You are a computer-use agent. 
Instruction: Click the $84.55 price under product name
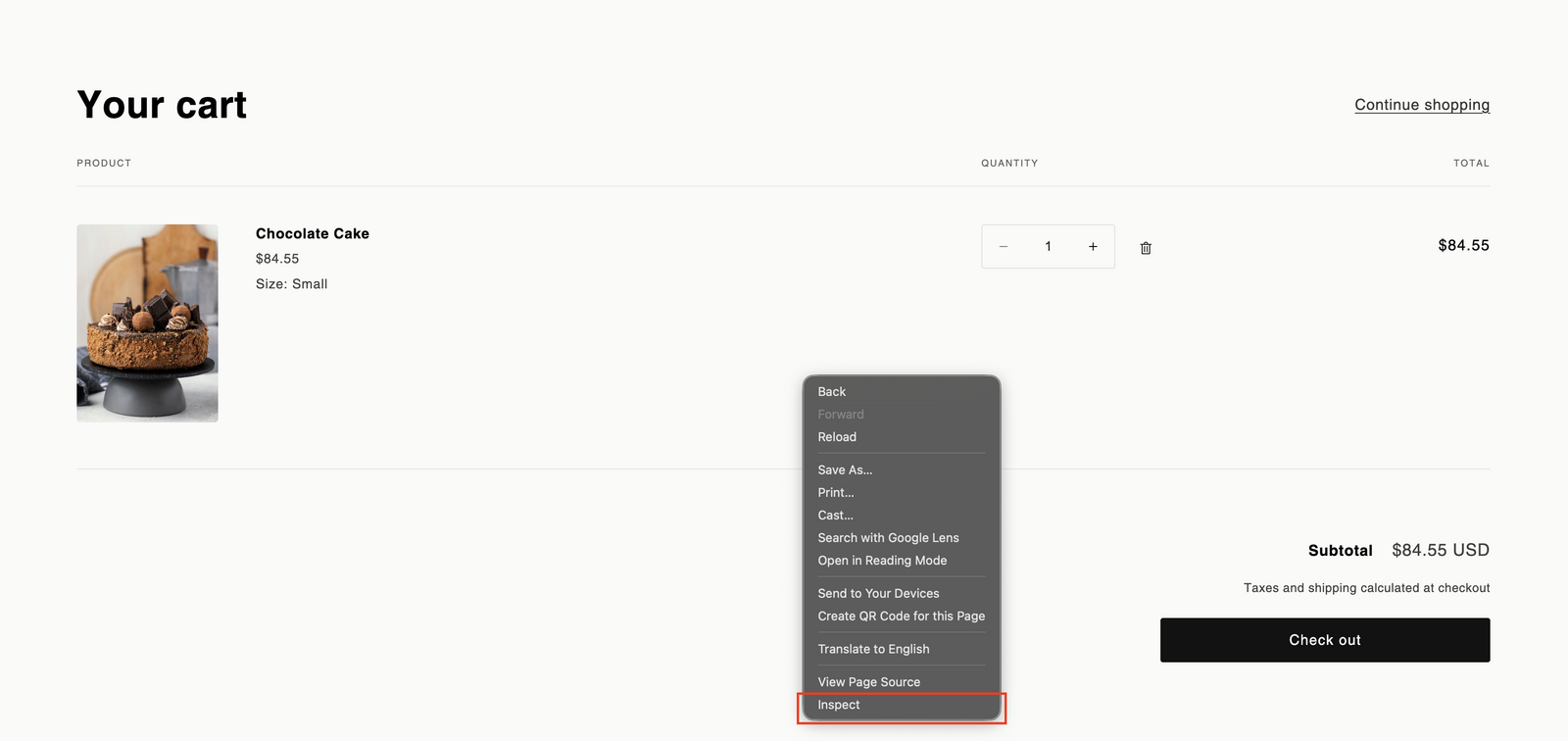coord(277,259)
